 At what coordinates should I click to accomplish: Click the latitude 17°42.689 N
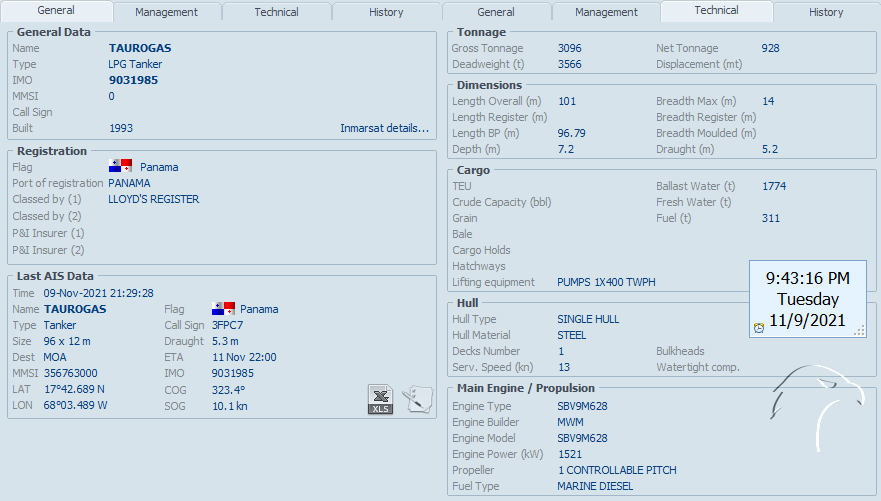pos(74,389)
